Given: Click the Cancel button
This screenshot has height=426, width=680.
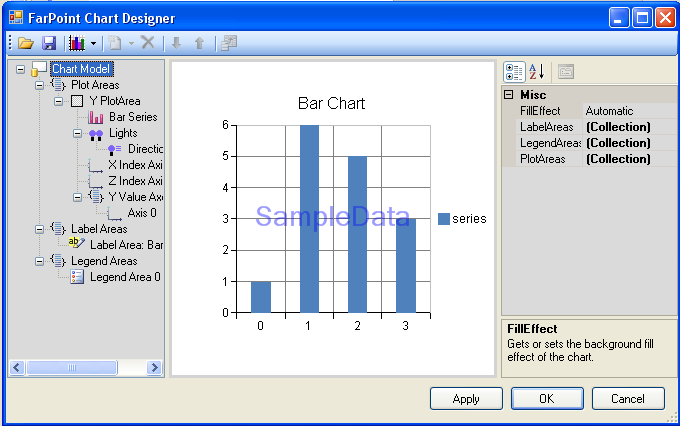Looking at the screenshot, I should coord(628,399).
